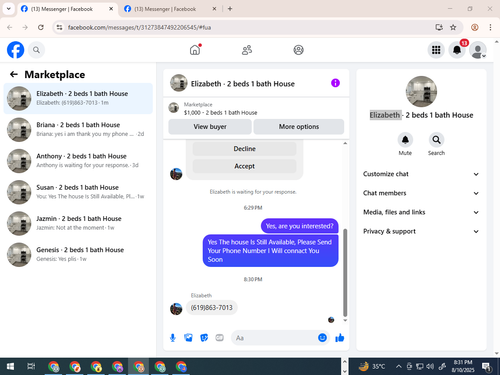Expand Chat members section

pyautogui.click(x=421, y=193)
